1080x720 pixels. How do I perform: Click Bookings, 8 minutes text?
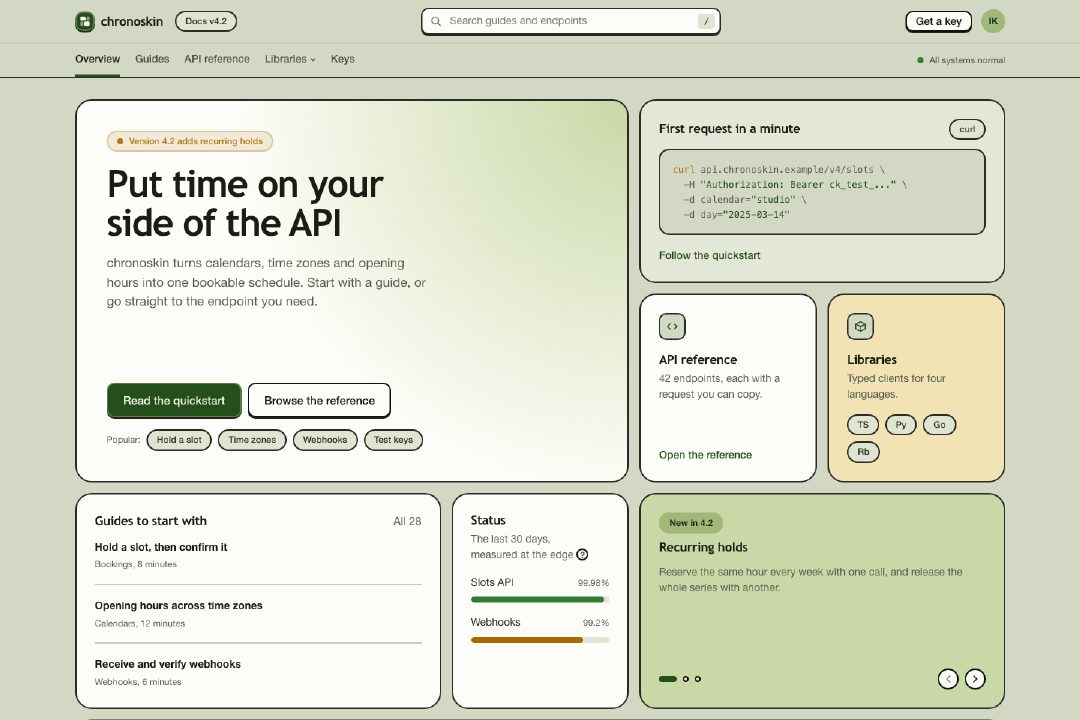coord(136,564)
